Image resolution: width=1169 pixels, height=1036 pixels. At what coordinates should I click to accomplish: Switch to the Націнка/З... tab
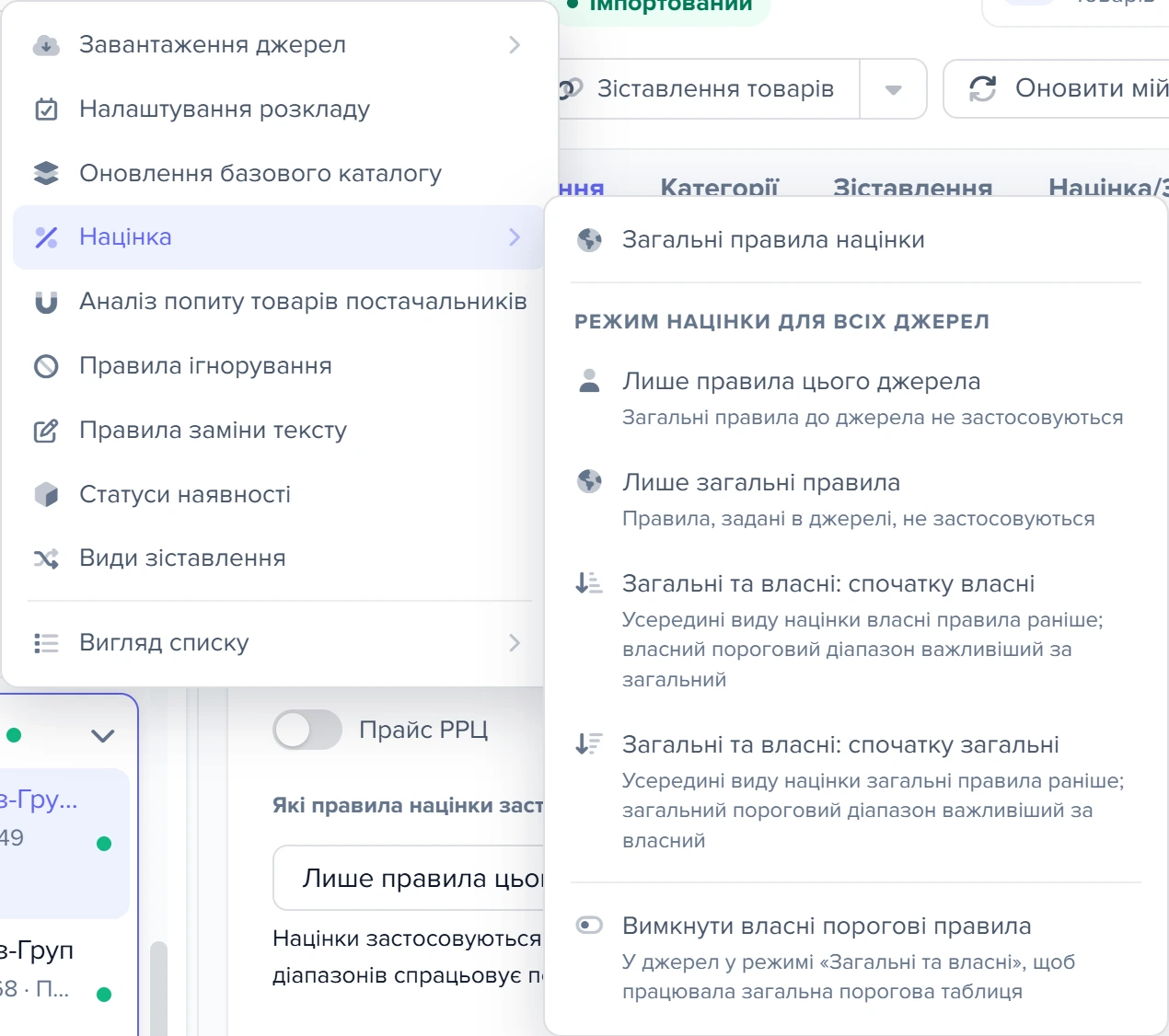click(x=1108, y=188)
